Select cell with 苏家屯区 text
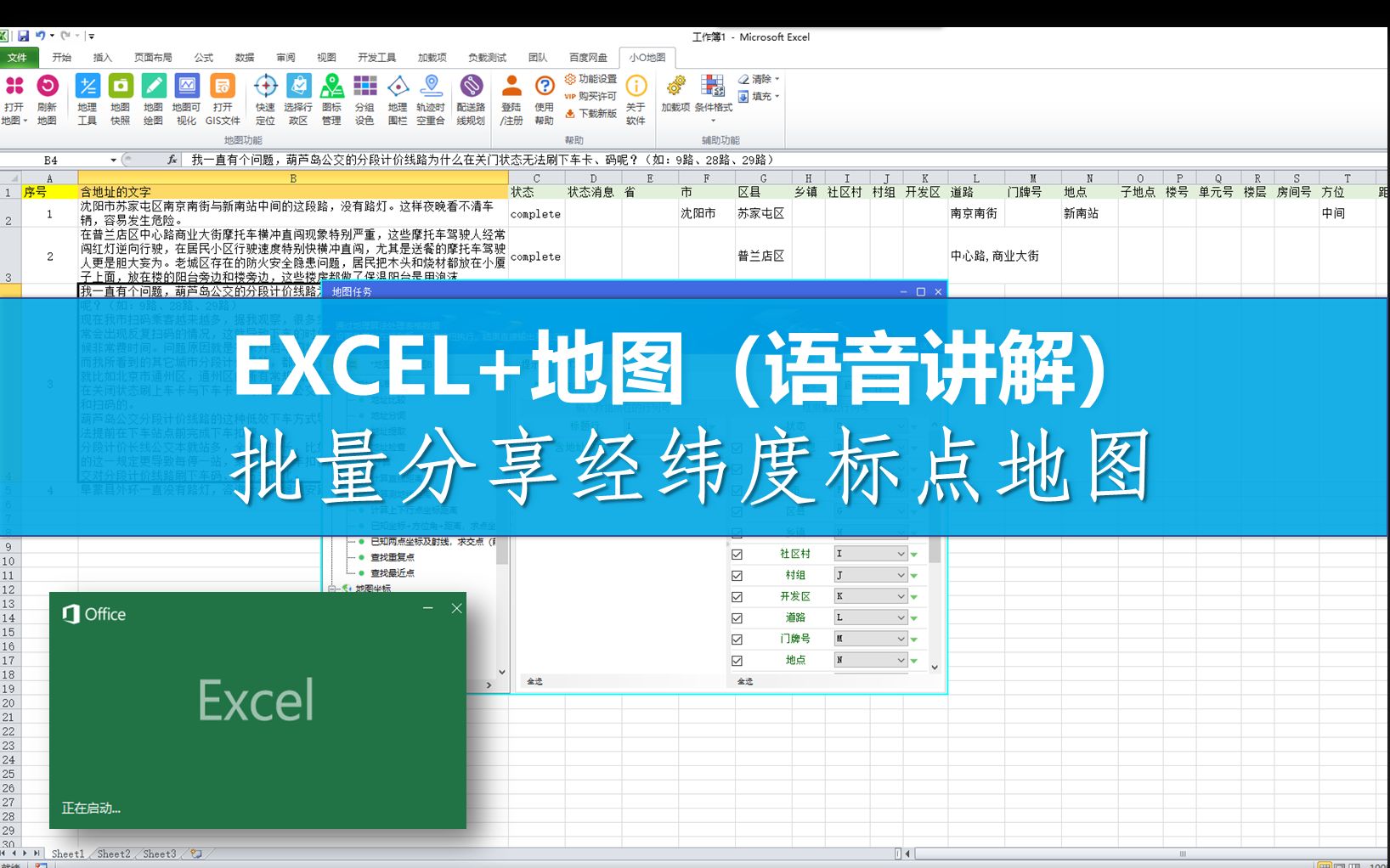1390x868 pixels. [x=764, y=213]
